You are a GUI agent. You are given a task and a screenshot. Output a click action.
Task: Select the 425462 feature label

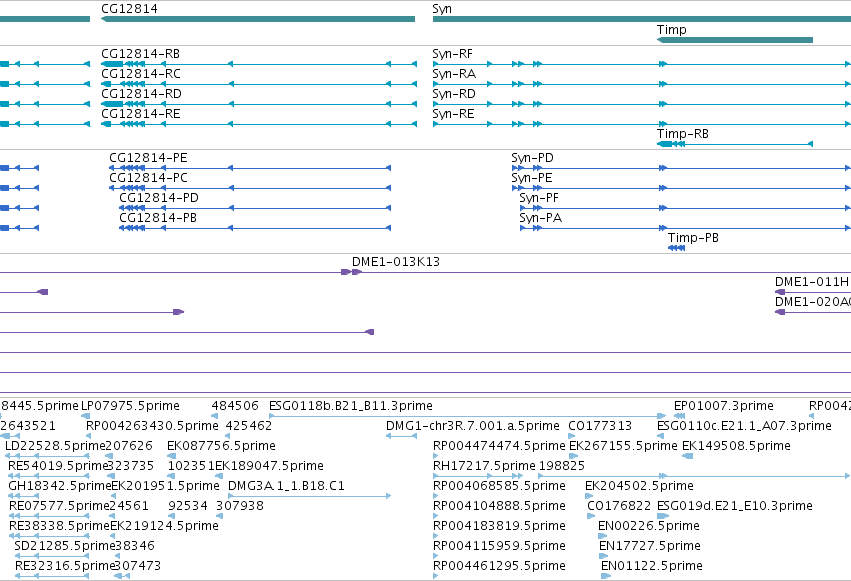(249, 426)
